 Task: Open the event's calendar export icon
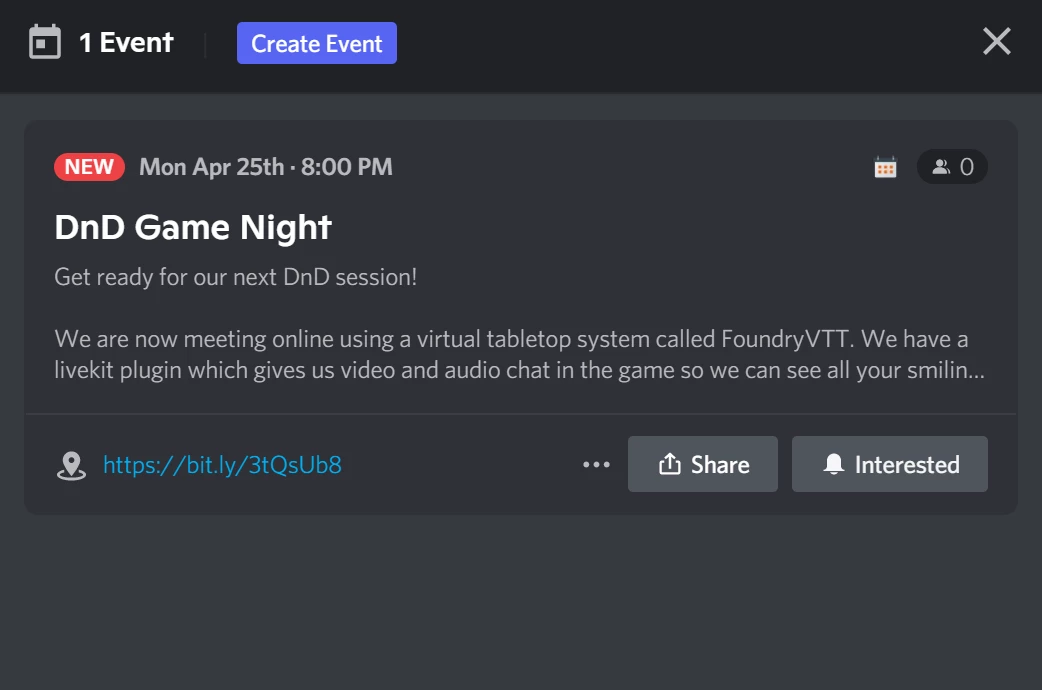tap(884, 166)
